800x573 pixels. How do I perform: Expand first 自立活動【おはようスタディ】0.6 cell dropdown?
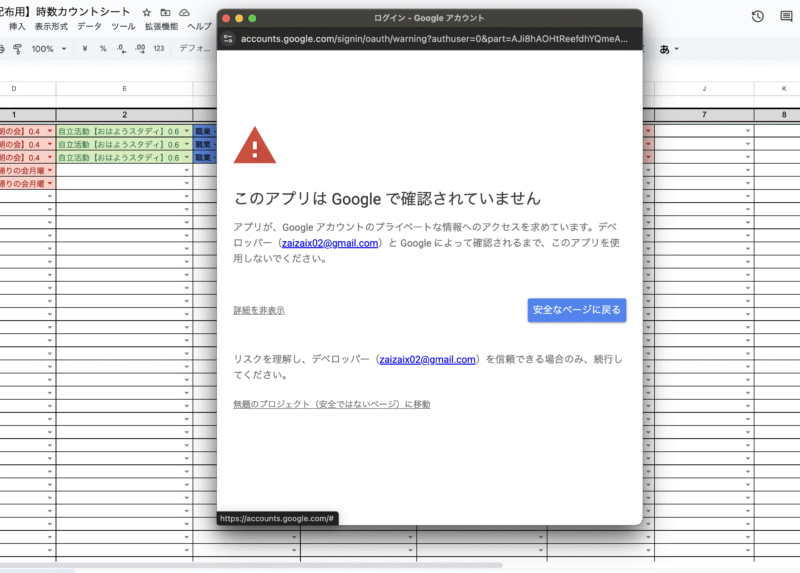tap(186, 131)
